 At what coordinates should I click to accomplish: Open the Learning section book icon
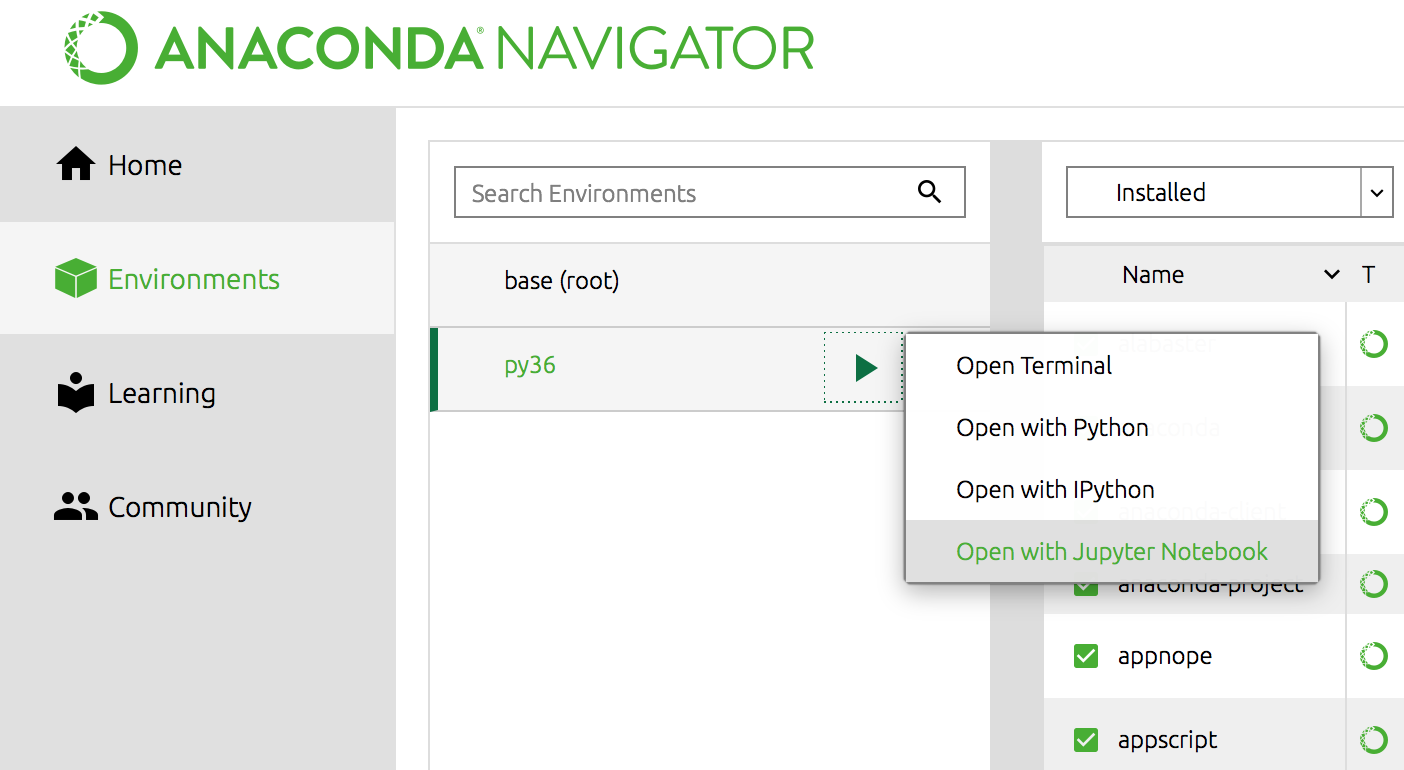click(x=74, y=393)
